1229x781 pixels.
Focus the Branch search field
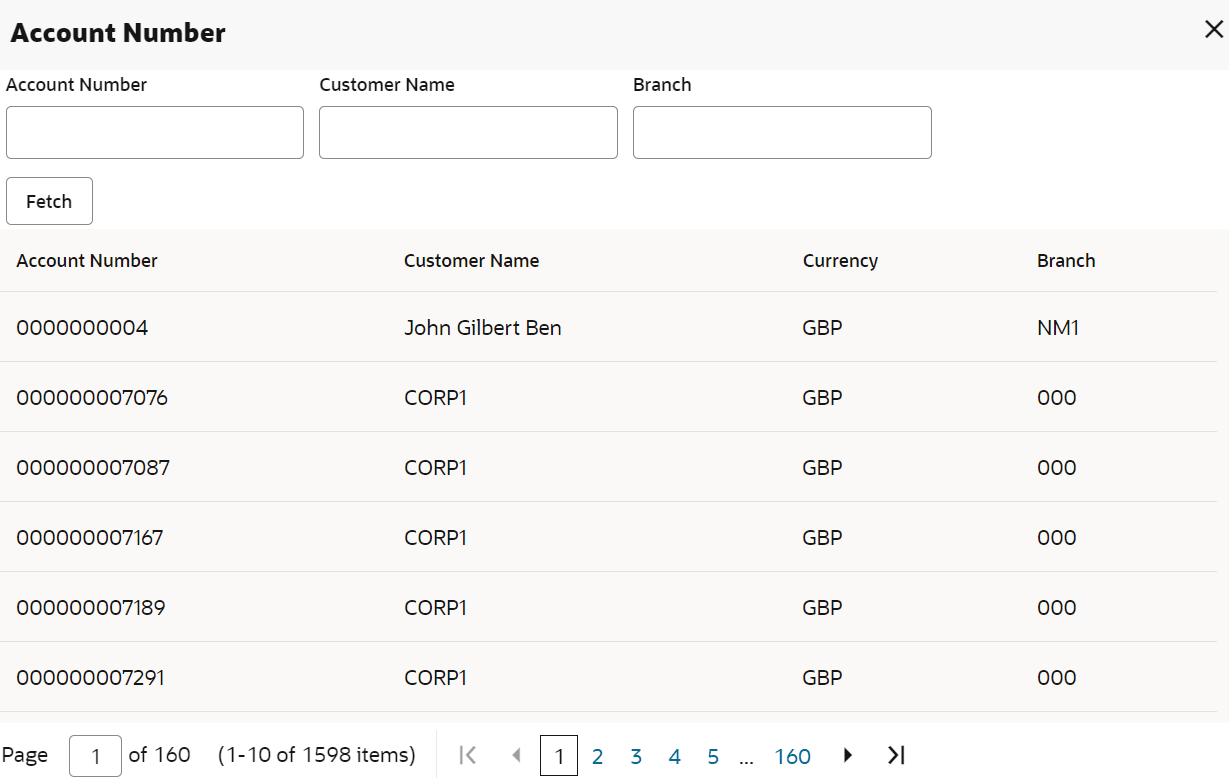(782, 133)
